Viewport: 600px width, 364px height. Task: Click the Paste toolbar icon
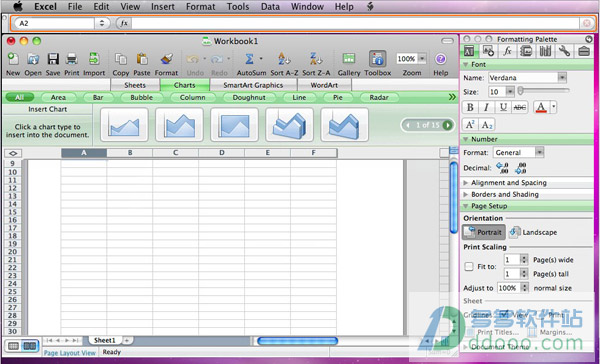coord(142,59)
